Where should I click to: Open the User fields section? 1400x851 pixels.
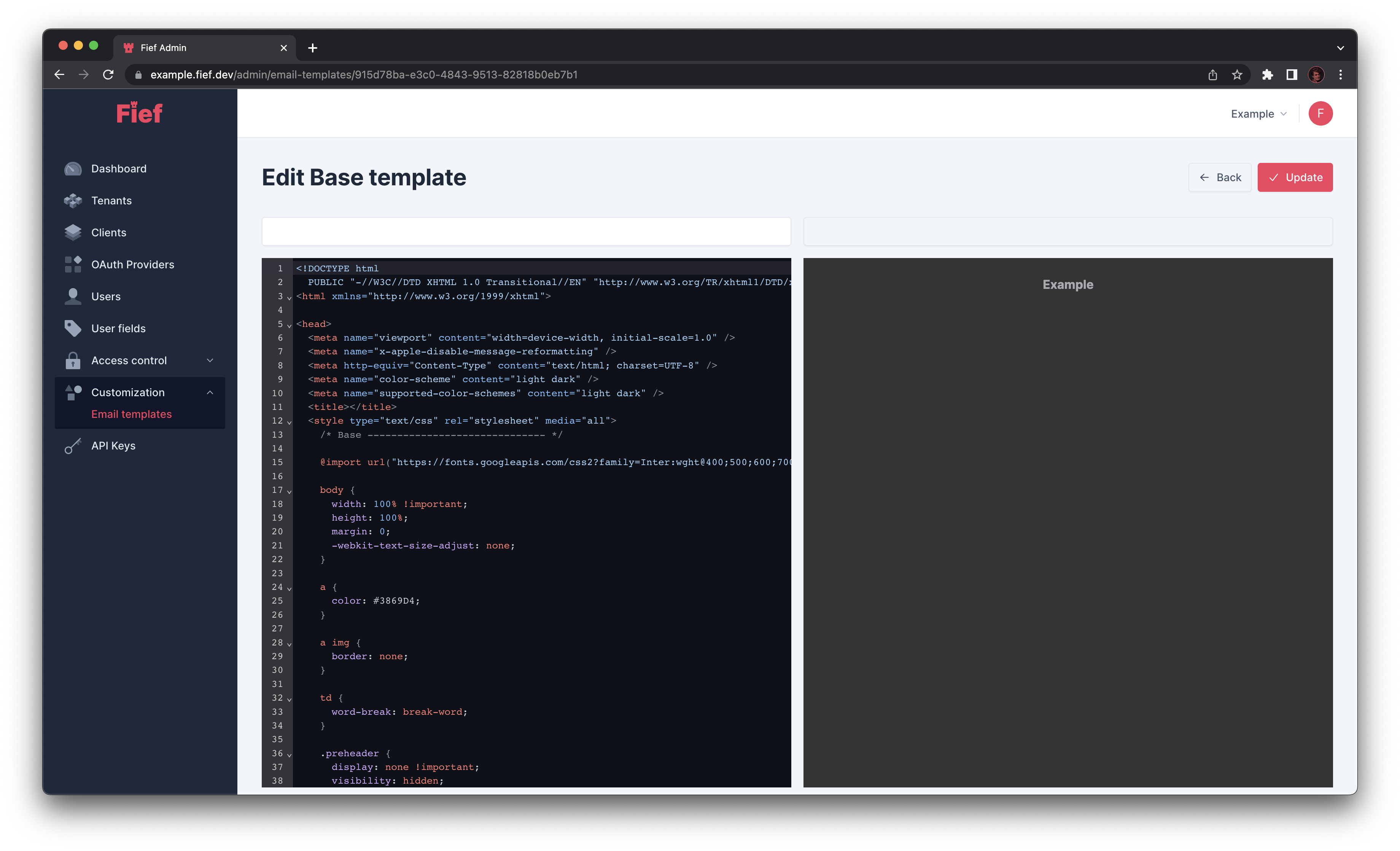[x=119, y=328]
